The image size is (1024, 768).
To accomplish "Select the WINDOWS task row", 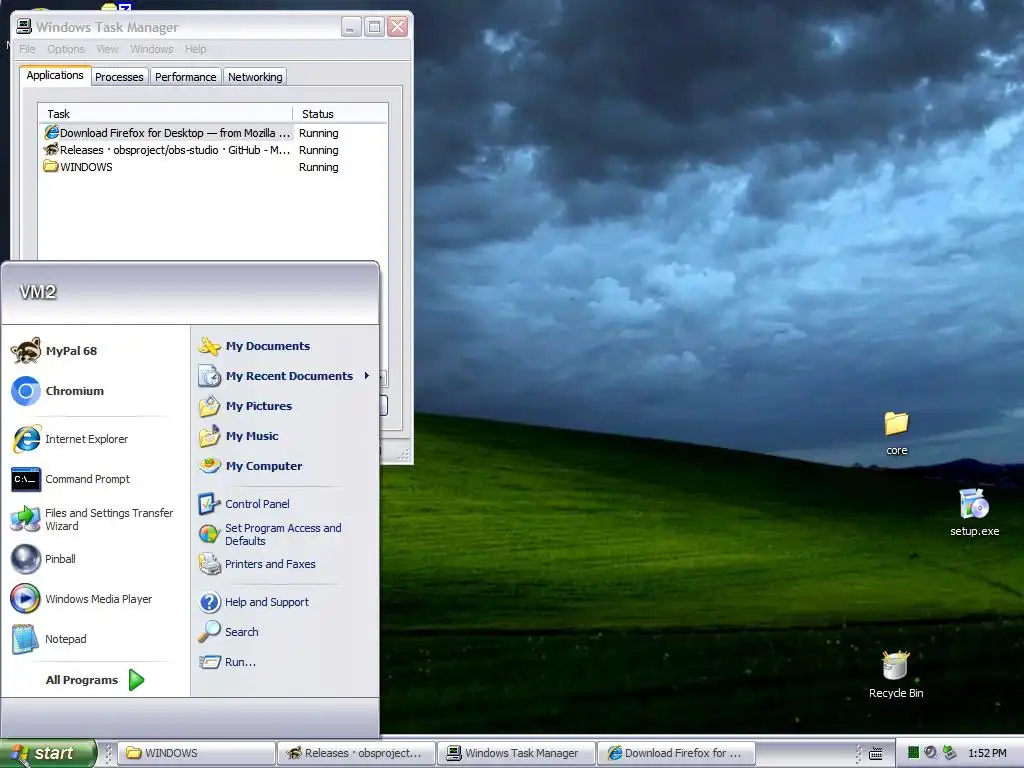I will click(213, 167).
